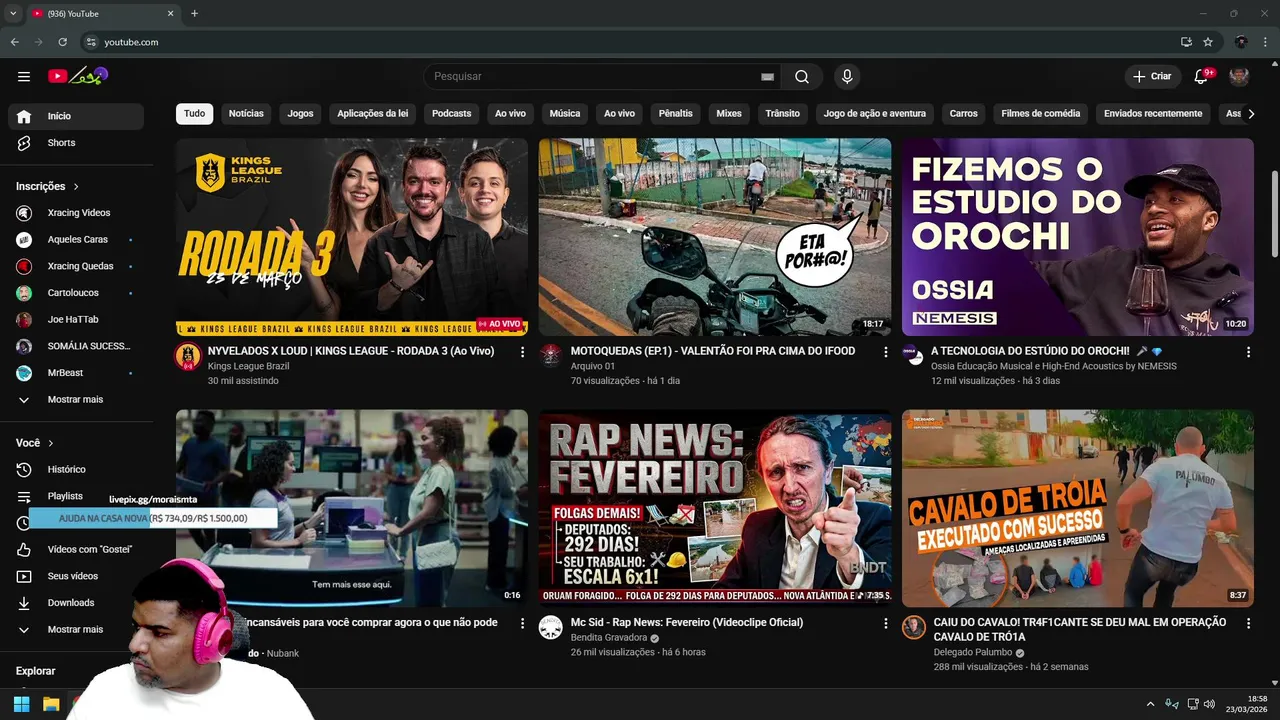Expand Inscrições section chevron
1280x720 pixels.
coord(76,187)
